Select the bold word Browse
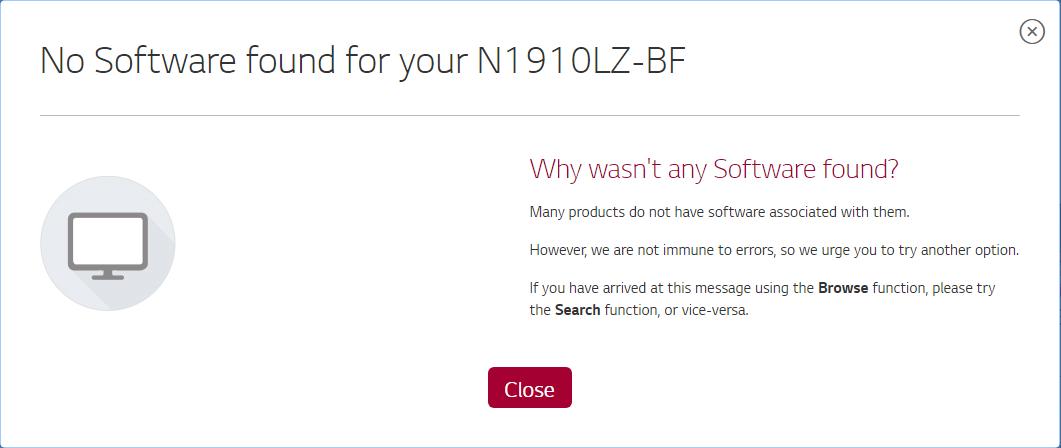Viewport: 1061px width, 448px height. [x=843, y=288]
